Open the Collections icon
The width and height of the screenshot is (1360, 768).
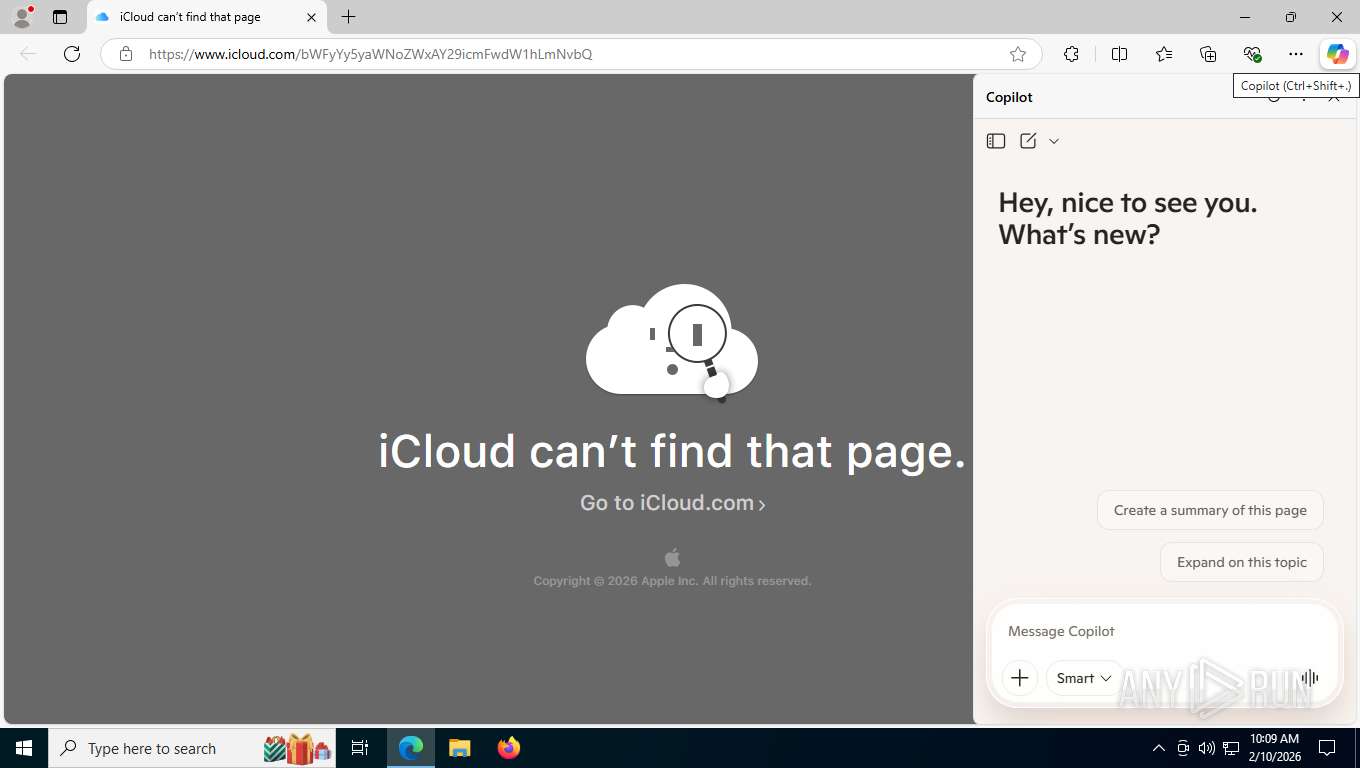point(1208,54)
